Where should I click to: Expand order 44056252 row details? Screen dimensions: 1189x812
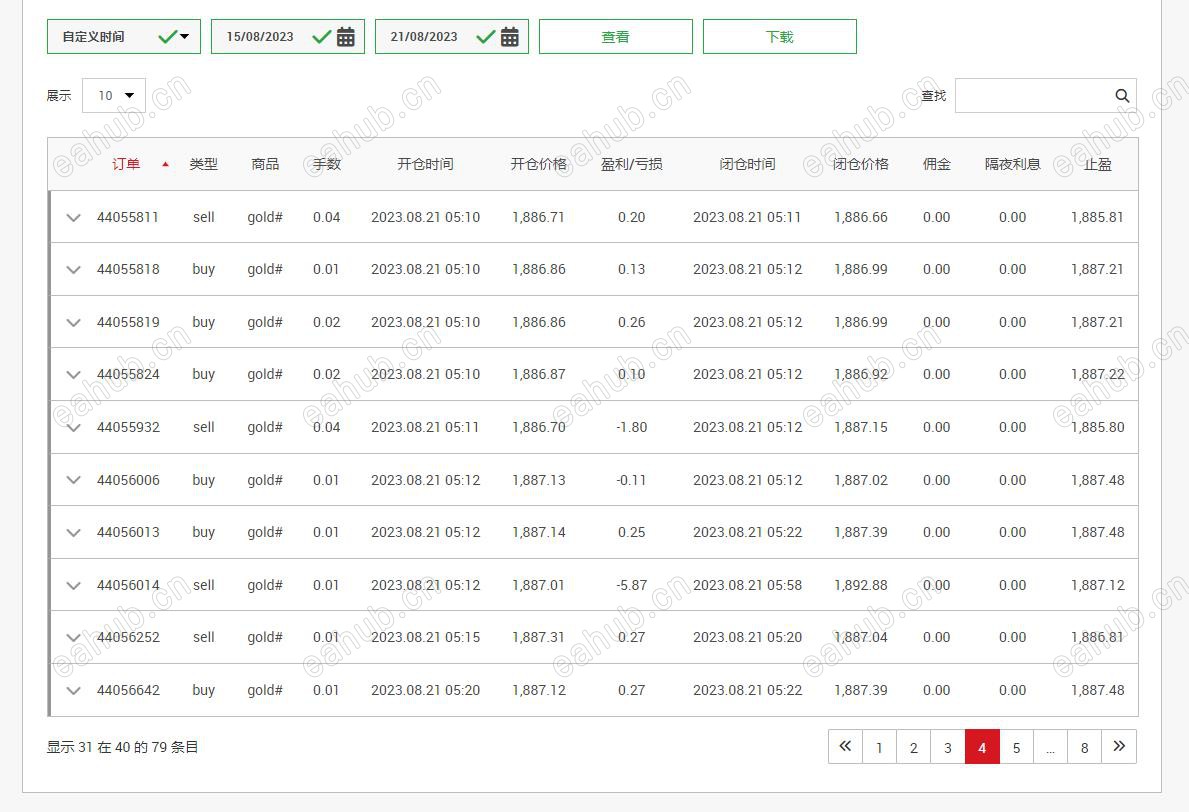(74, 638)
